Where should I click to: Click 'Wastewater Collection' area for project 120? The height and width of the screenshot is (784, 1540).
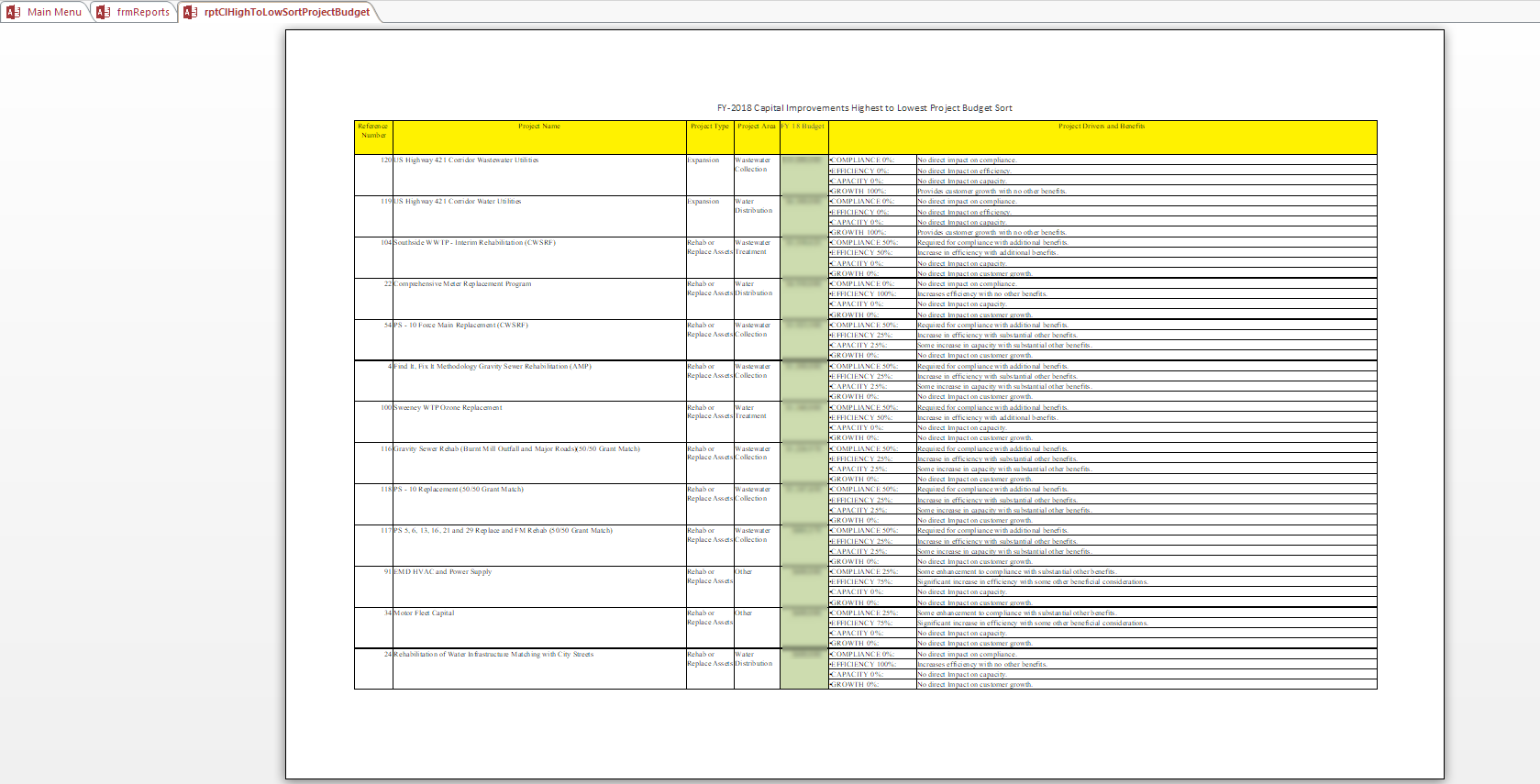coord(753,165)
